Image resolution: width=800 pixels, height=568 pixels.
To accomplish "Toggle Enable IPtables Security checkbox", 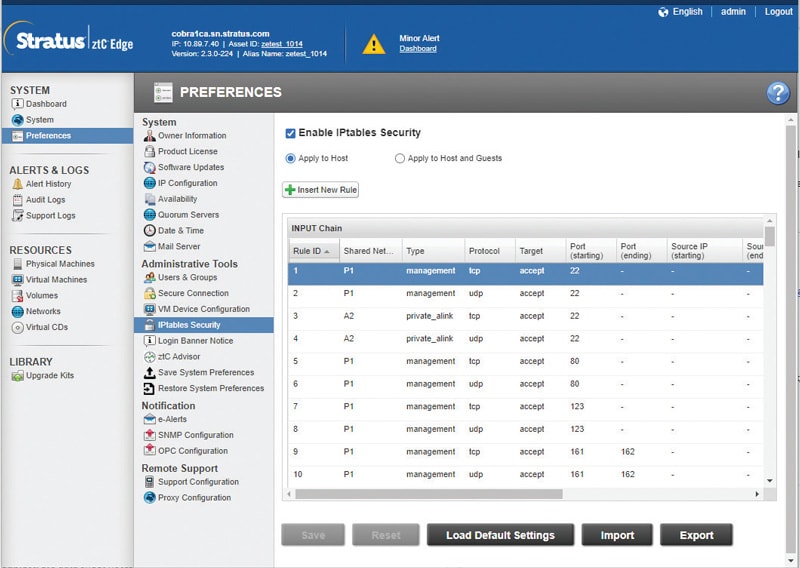I will [290, 133].
